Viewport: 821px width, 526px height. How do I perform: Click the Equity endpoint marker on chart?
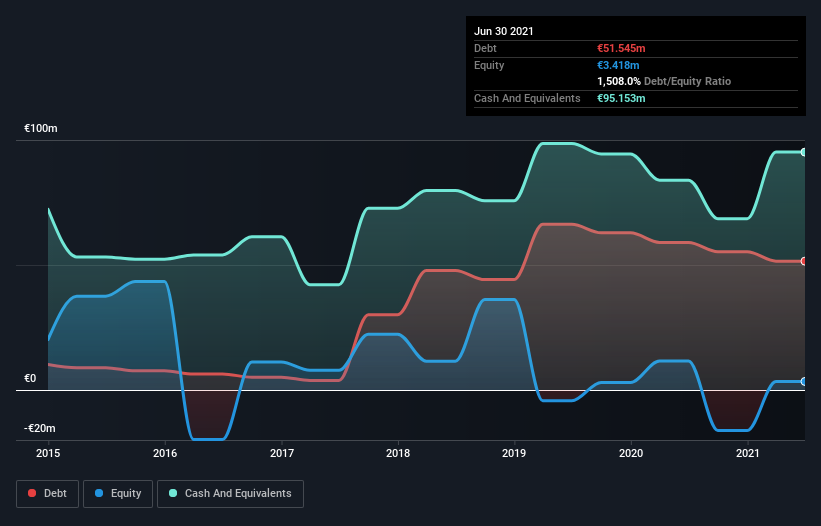click(804, 382)
